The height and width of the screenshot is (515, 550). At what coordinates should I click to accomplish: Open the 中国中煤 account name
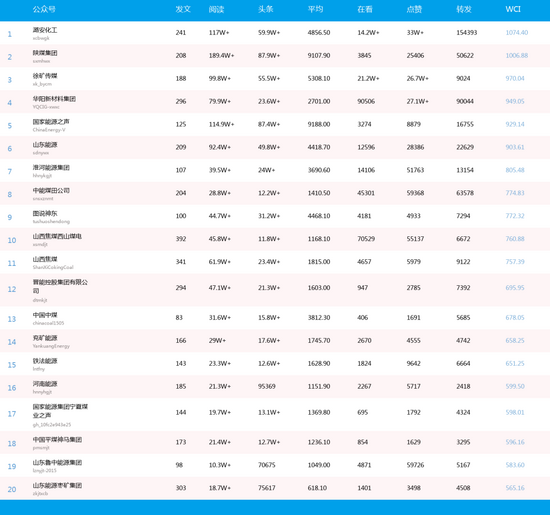click(45, 315)
